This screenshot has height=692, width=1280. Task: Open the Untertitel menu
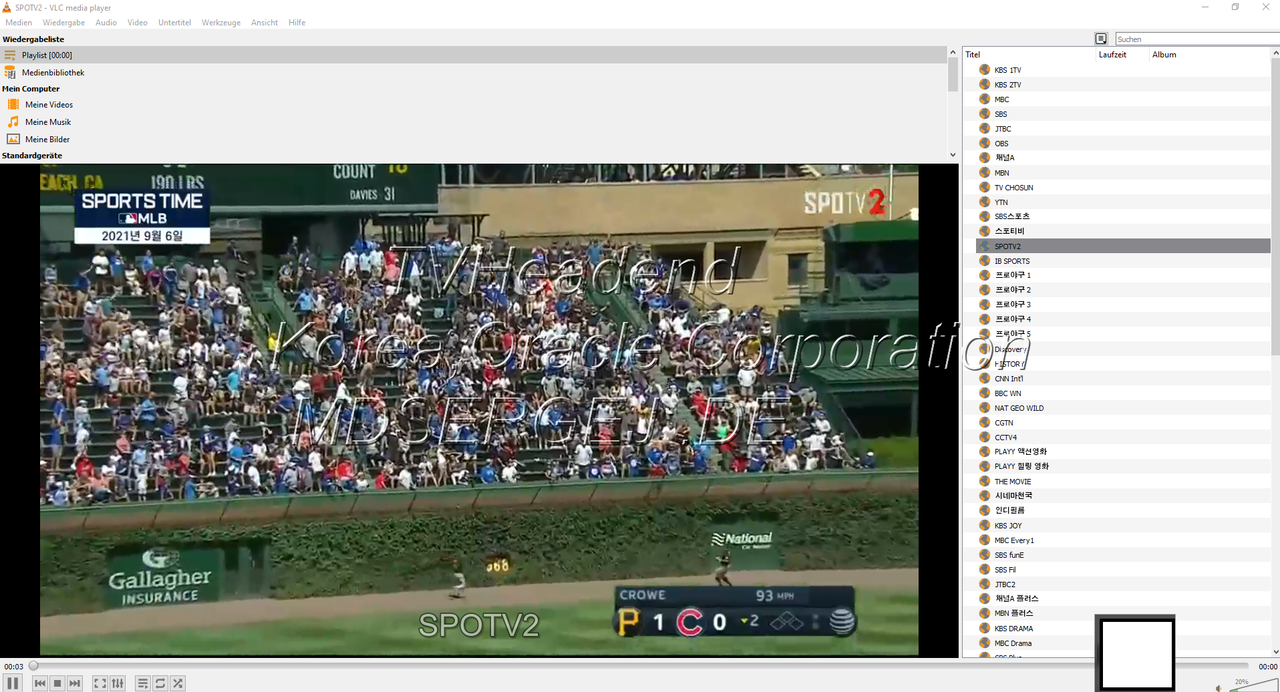pyautogui.click(x=174, y=22)
